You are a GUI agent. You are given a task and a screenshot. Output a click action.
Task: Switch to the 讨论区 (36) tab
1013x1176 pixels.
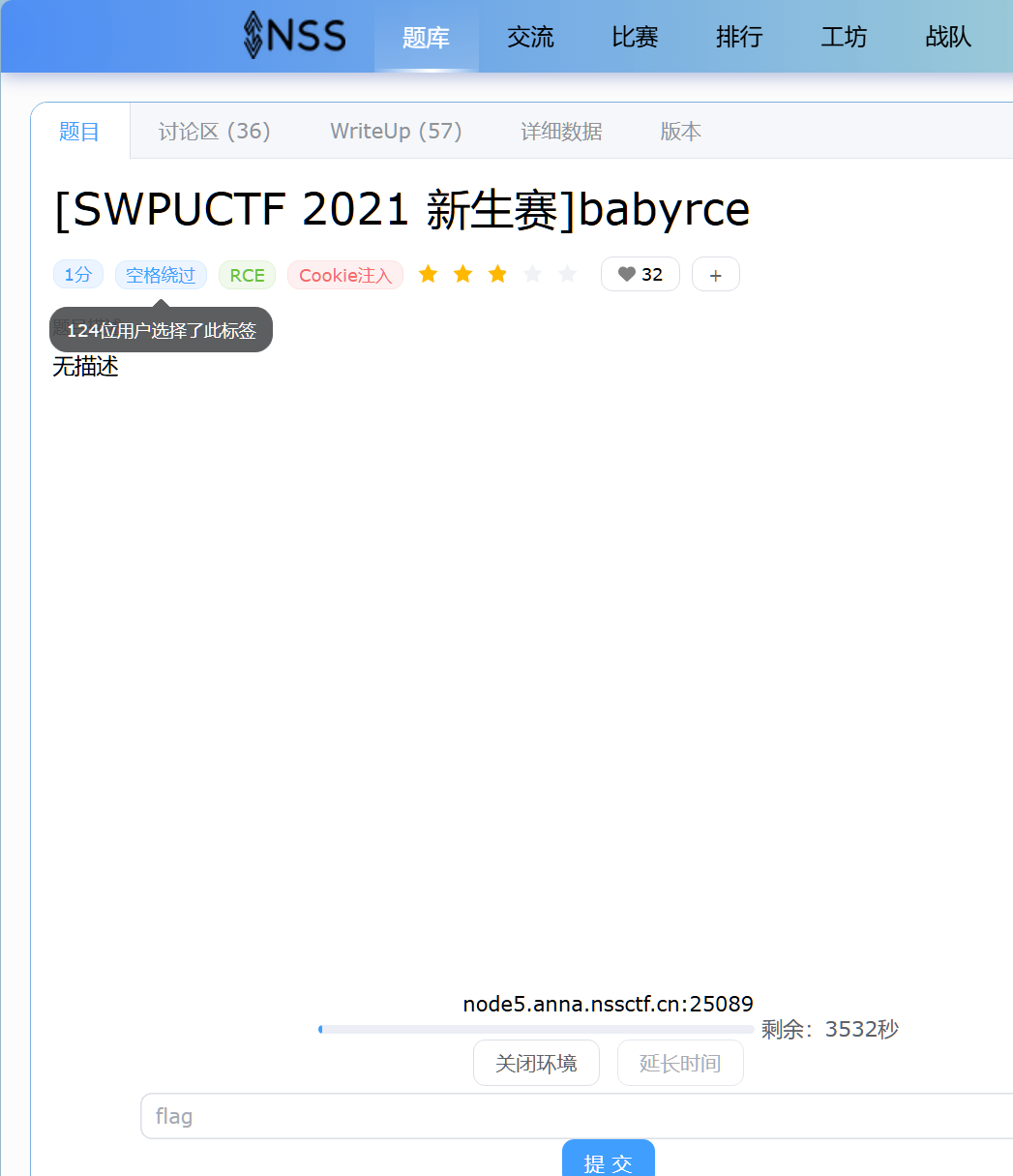coord(214,132)
